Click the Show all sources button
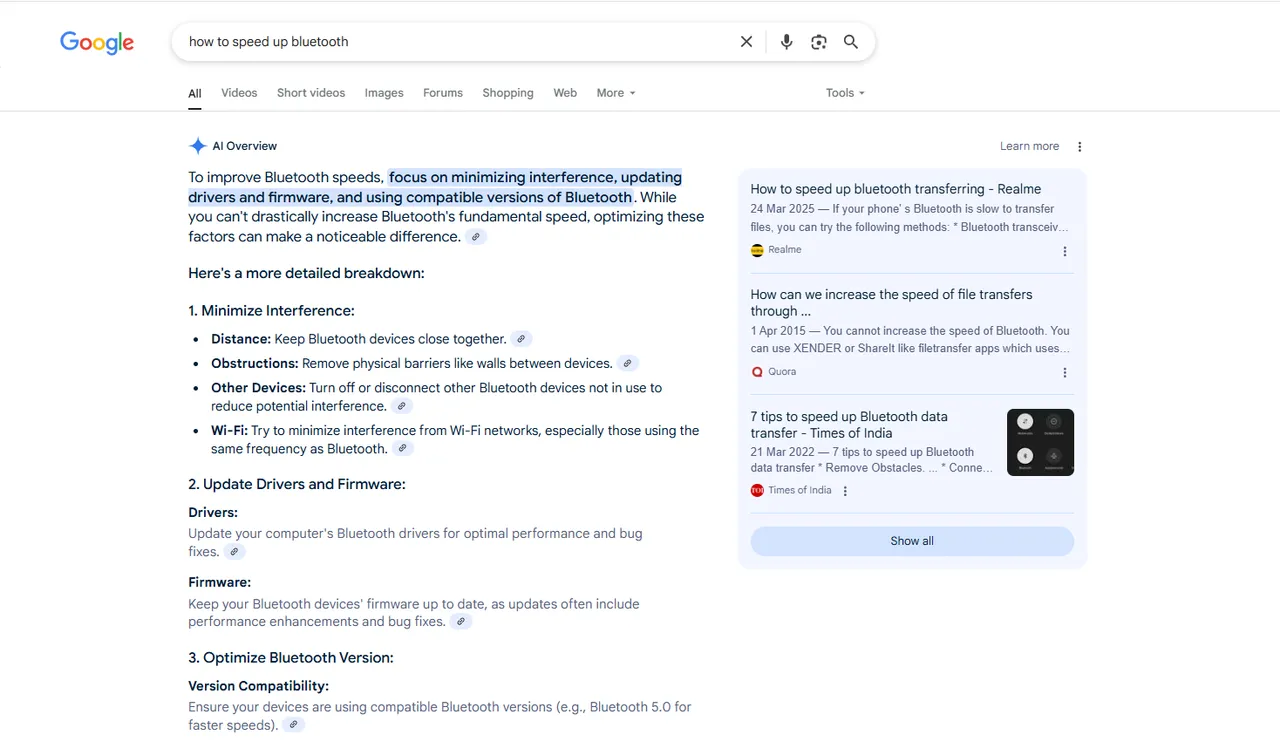Viewport: 1280px width, 741px height. point(912,541)
